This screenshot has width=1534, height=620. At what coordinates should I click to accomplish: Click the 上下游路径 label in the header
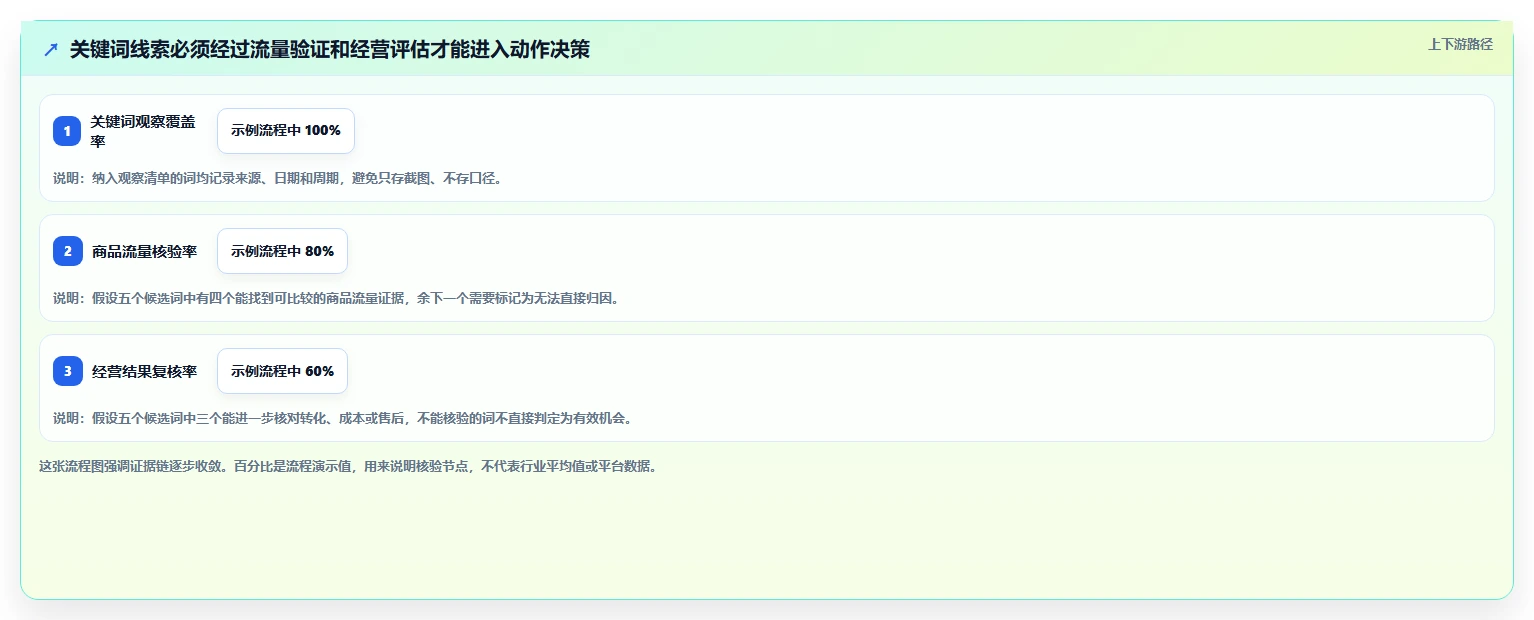(1460, 44)
